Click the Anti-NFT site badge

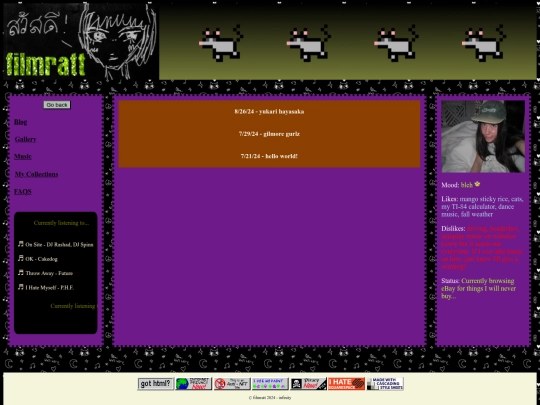pos(232,384)
